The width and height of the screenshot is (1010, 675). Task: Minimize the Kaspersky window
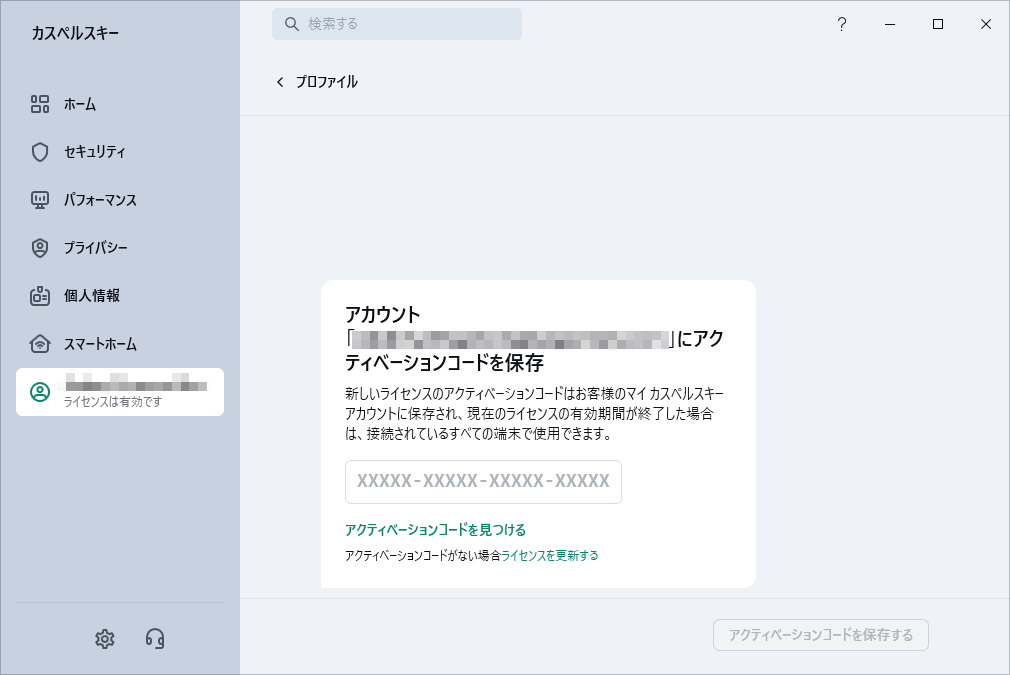point(890,24)
